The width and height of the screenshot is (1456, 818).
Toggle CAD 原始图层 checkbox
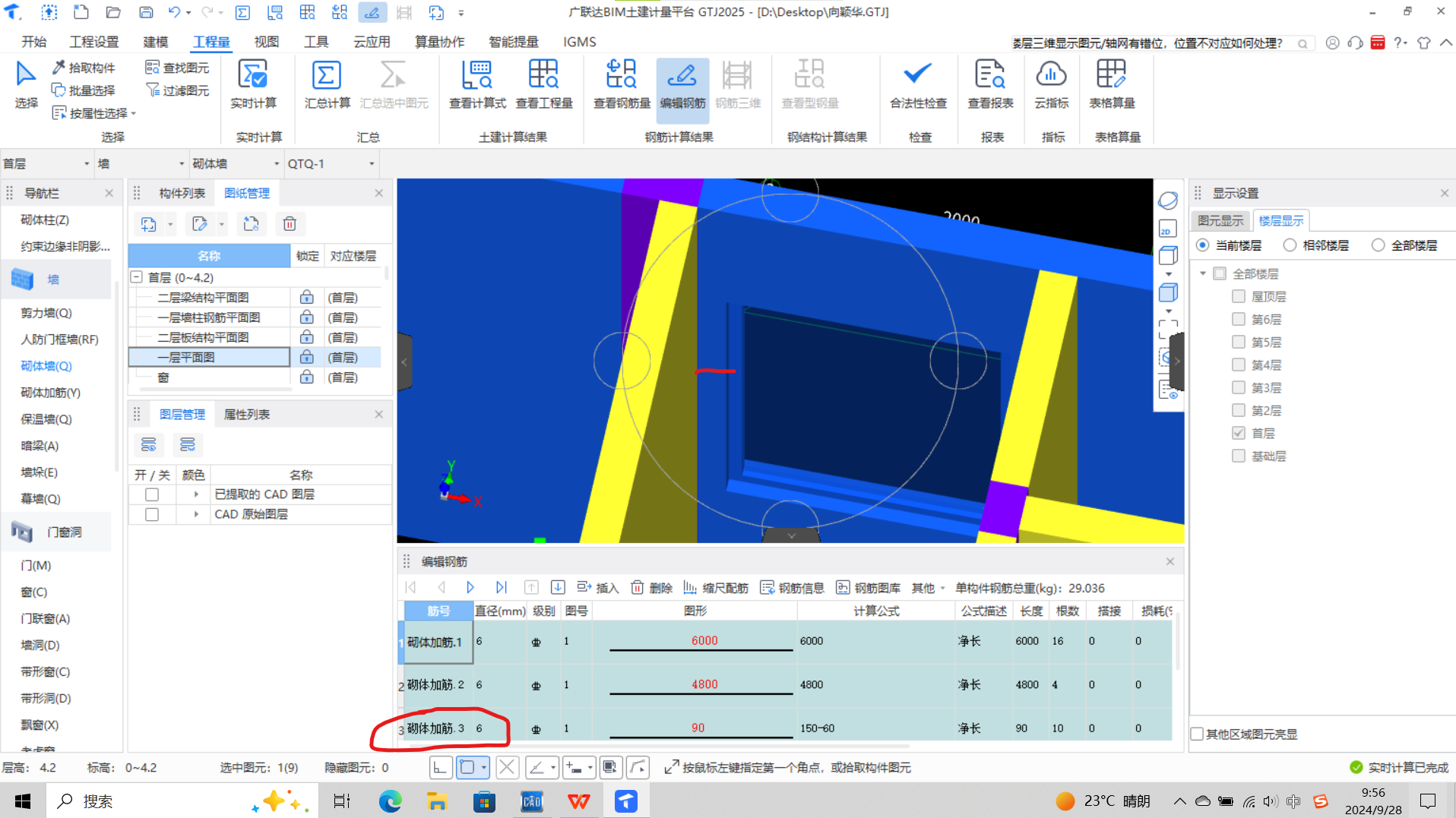(x=152, y=514)
